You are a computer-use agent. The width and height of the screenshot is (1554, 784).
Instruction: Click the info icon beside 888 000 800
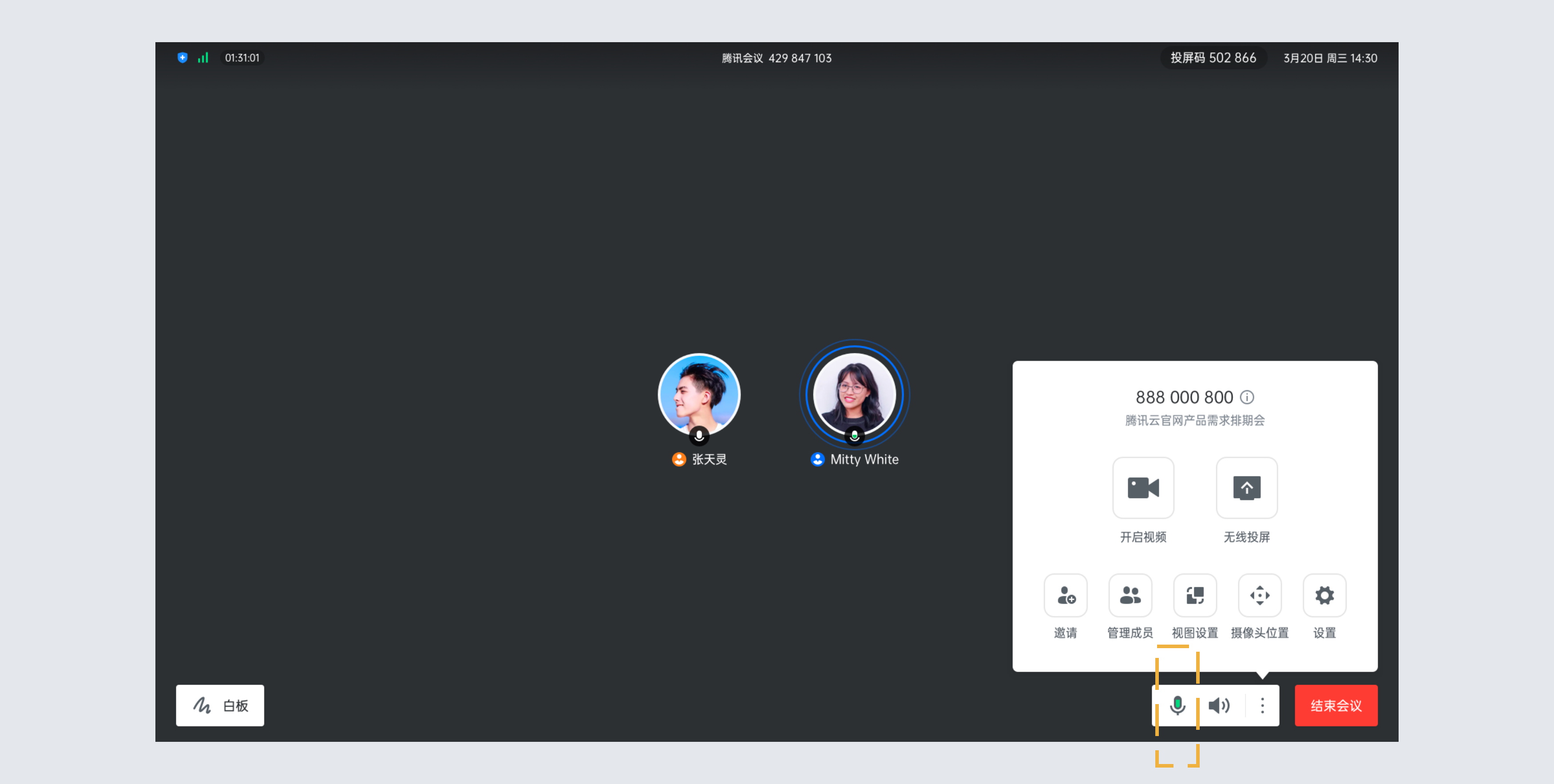point(1246,397)
